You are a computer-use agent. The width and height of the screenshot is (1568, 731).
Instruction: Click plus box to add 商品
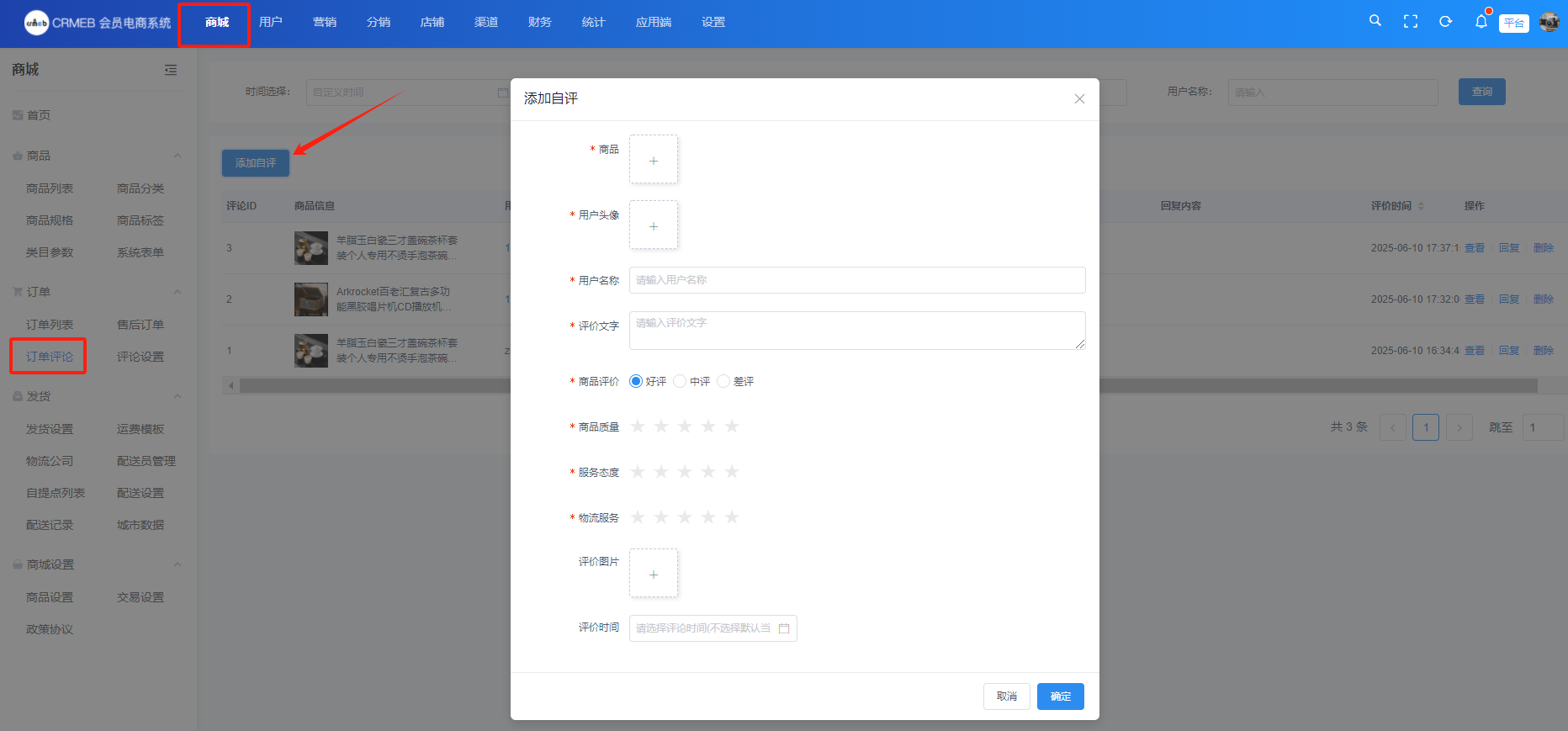tap(654, 160)
